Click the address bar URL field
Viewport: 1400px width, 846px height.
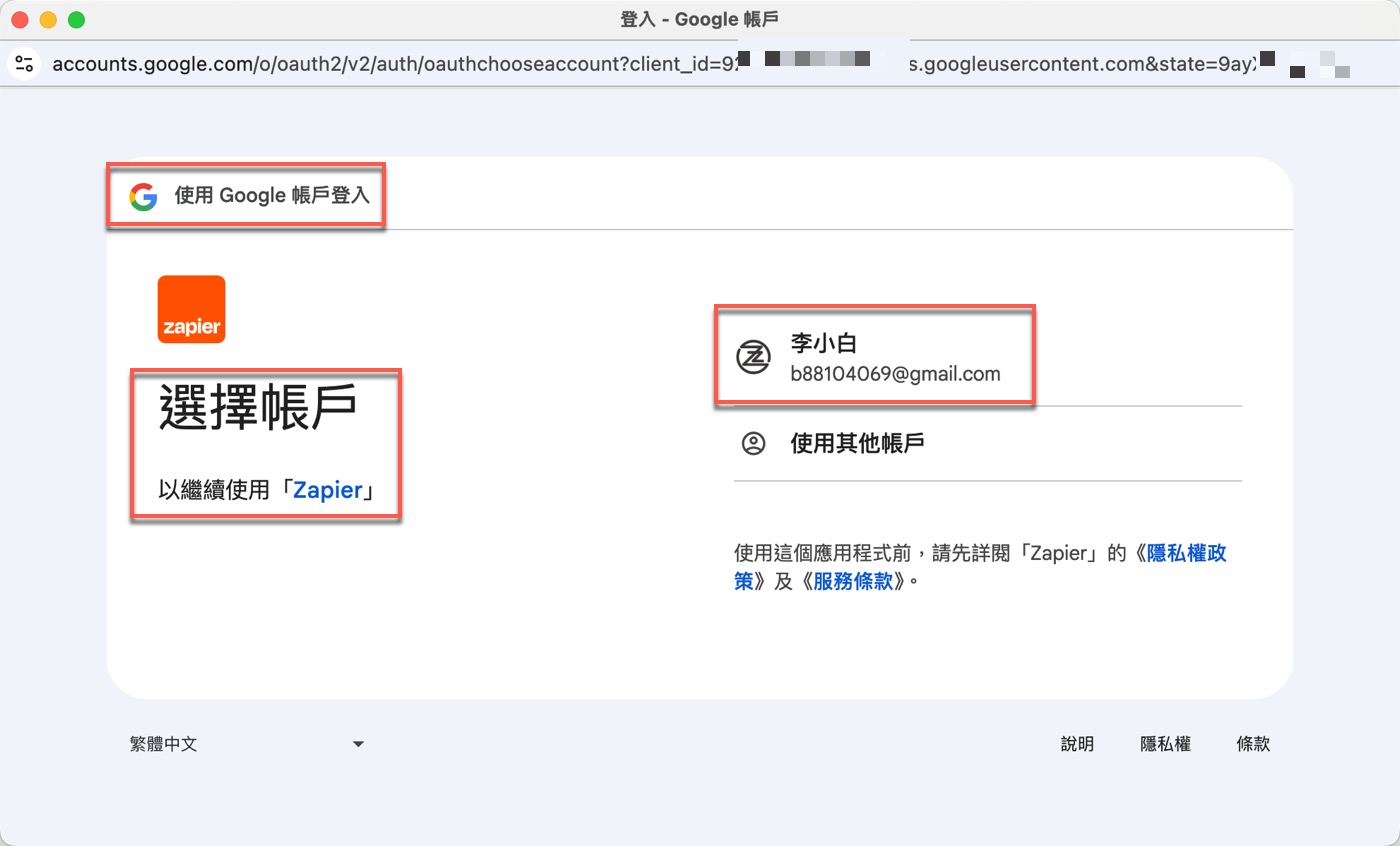[x=700, y=64]
